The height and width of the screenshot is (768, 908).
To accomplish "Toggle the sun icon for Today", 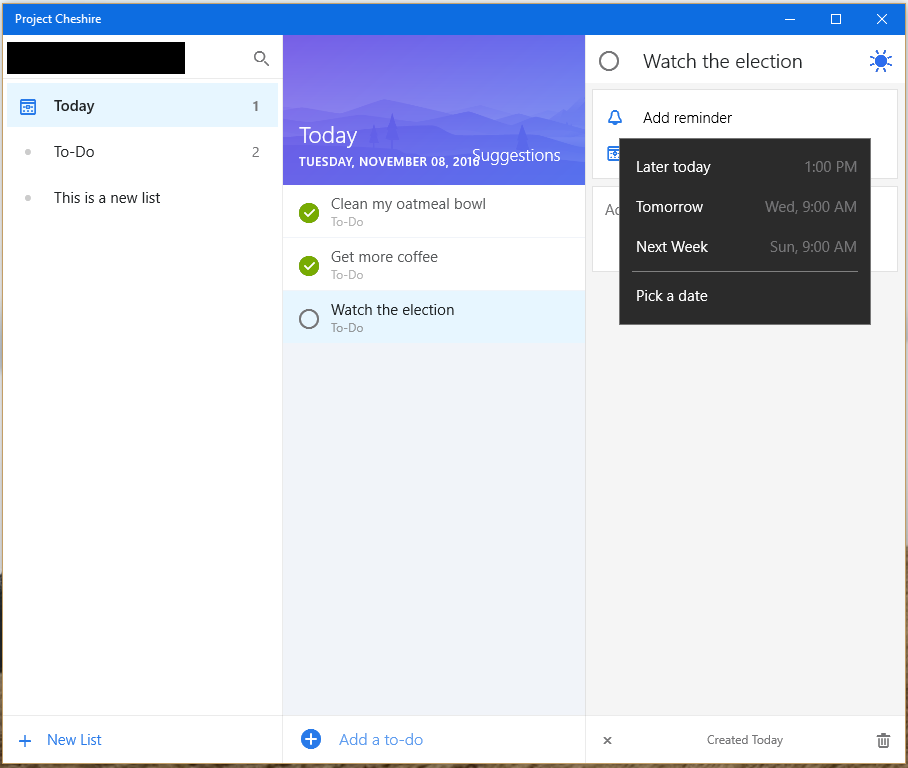I will pyautogui.click(x=880, y=61).
